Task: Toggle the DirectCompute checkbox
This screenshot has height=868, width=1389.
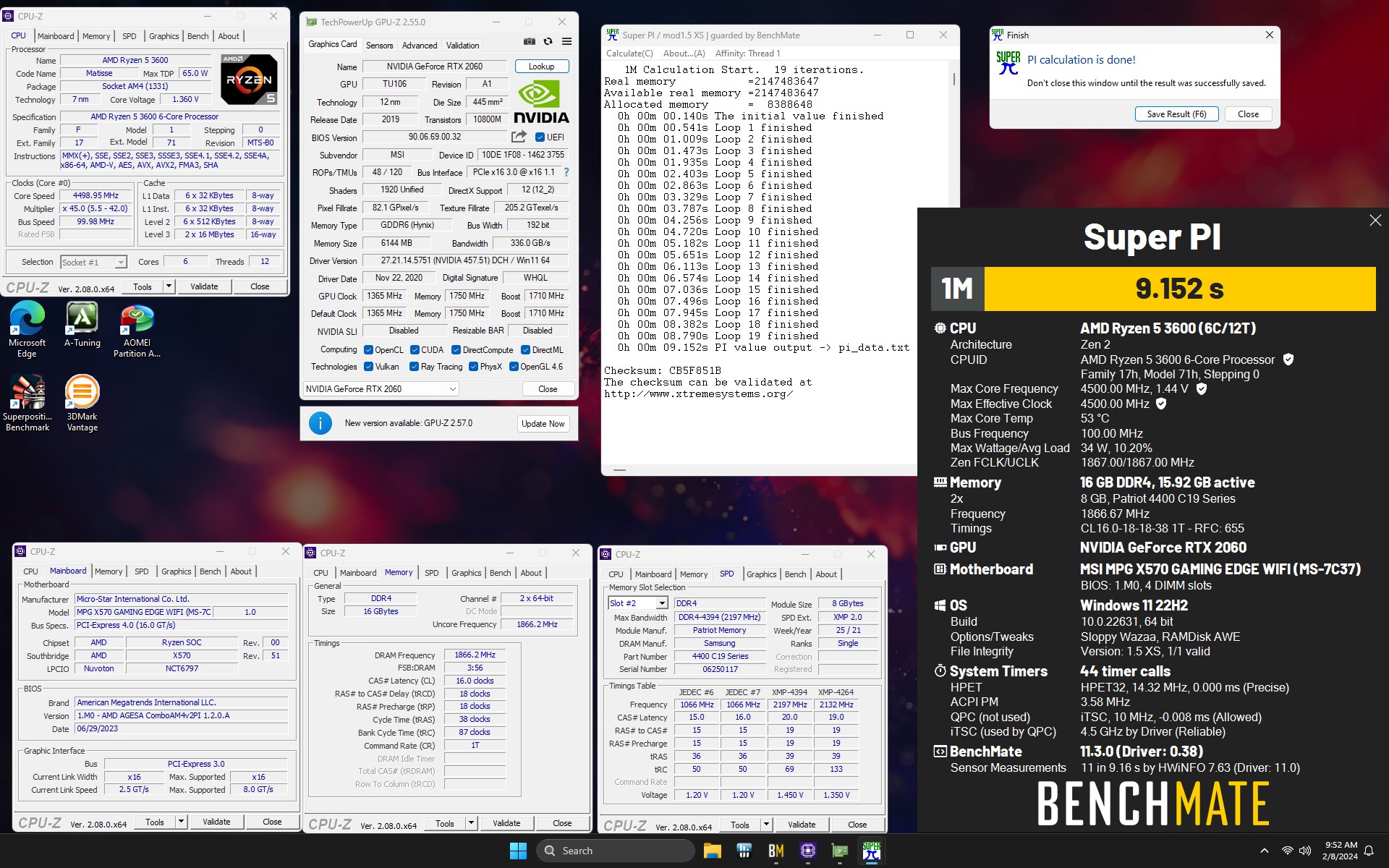Action: pos(456,350)
